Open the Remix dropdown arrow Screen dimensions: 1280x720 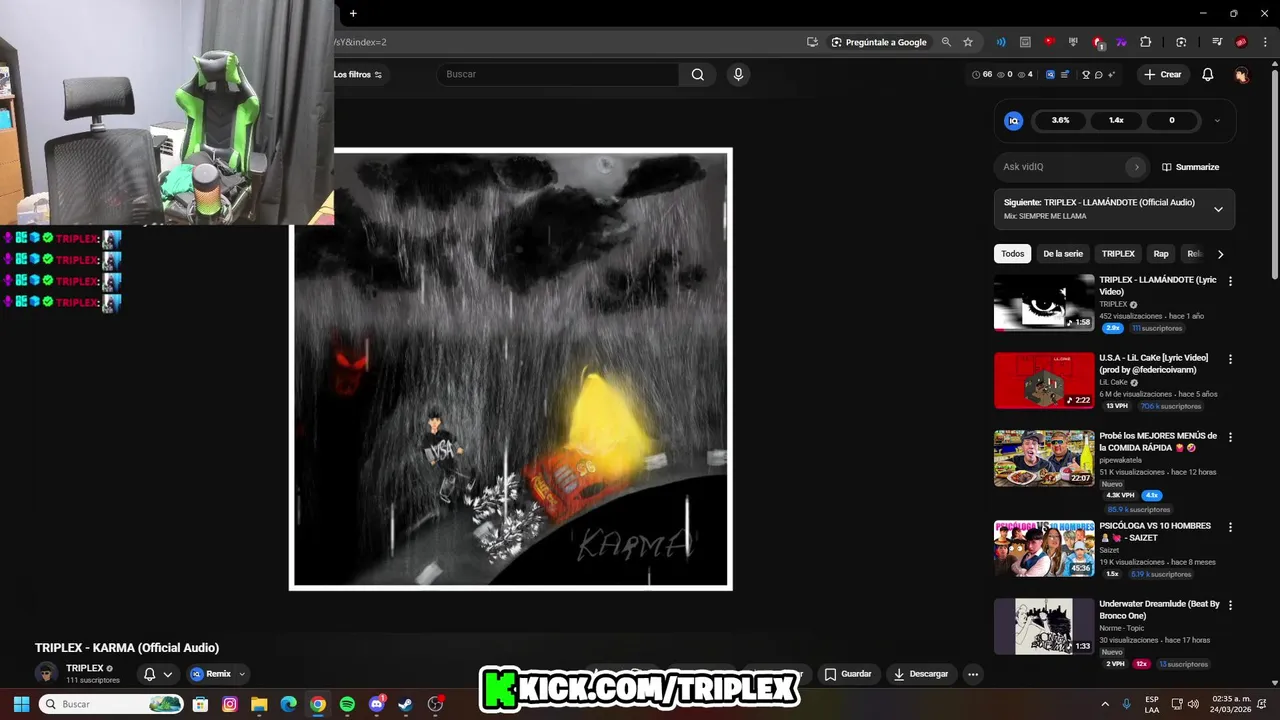pyautogui.click(x=241, y=674)
